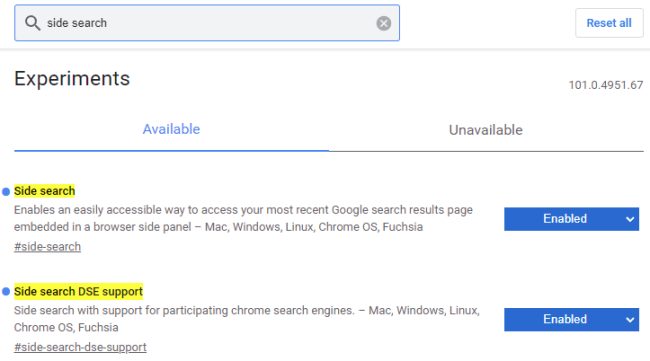Open the #side-search link
This screenshot has height=361, width=650.
click(x=47, y=247)
